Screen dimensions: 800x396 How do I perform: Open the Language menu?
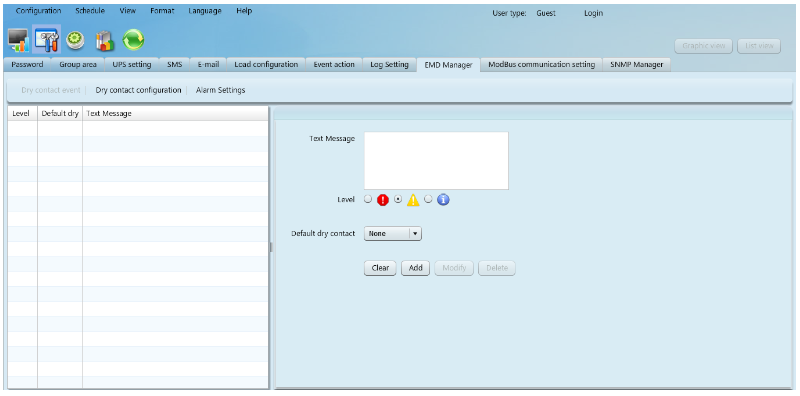pos(205,11)
